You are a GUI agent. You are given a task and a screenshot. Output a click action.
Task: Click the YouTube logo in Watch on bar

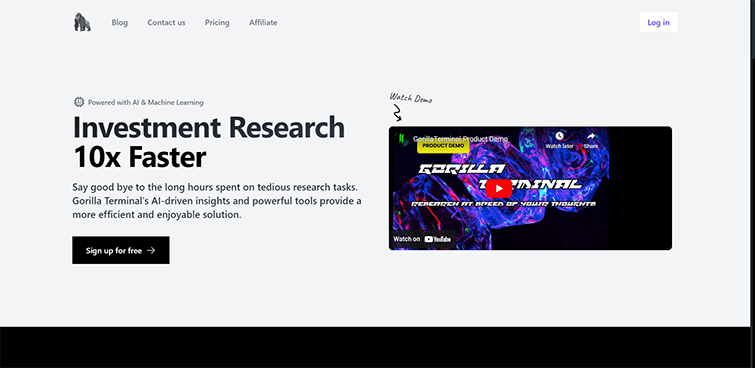(x=438, y=239)
